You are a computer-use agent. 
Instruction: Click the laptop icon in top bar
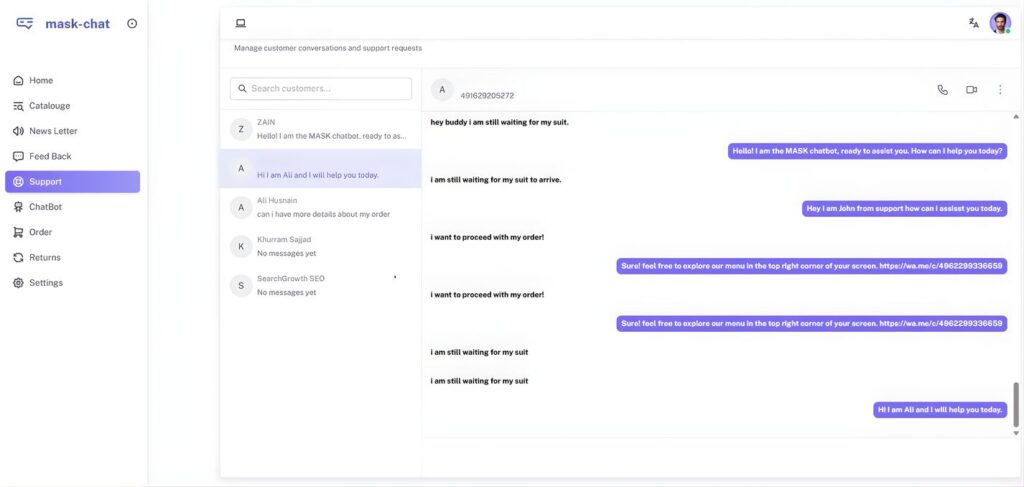click(x=240, y=23)
